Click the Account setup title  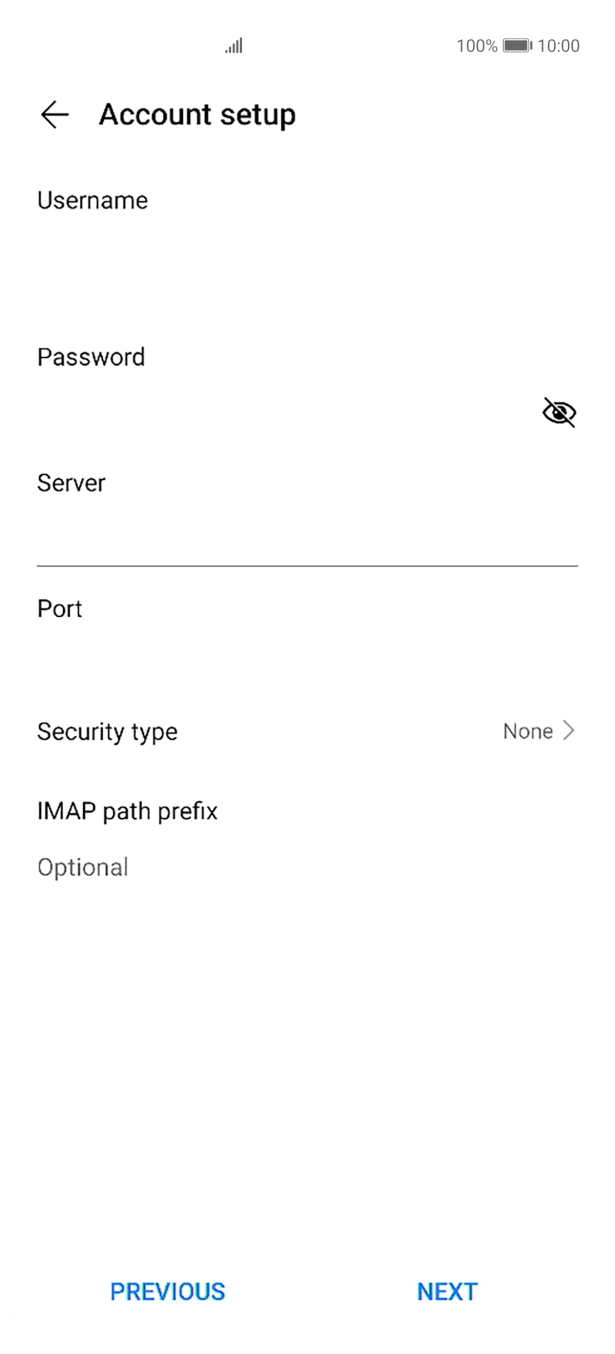click(196, 114)
